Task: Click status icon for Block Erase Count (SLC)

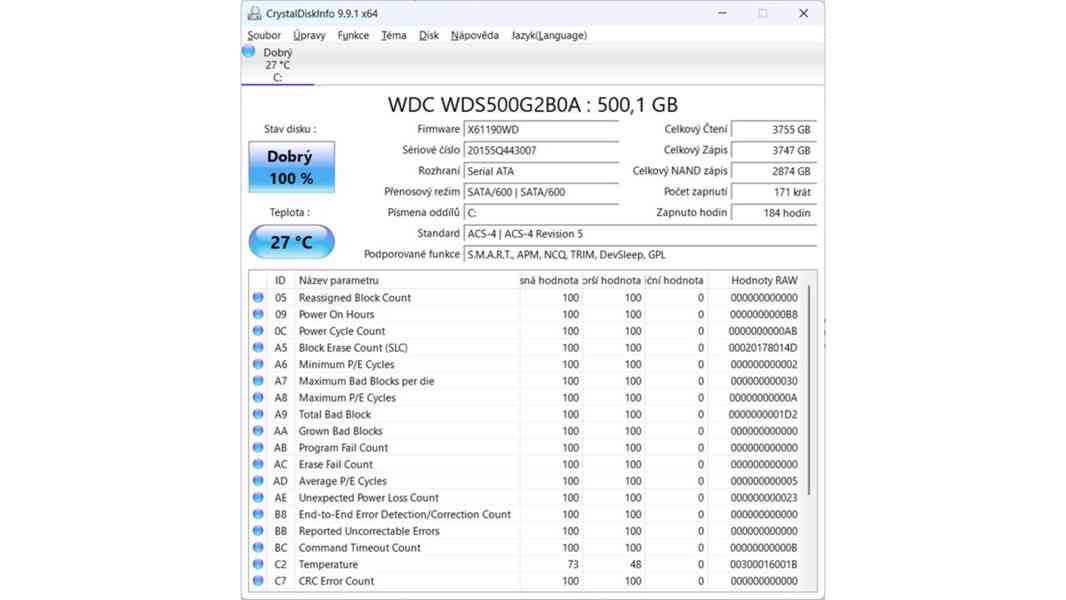Action: point(258,347)
